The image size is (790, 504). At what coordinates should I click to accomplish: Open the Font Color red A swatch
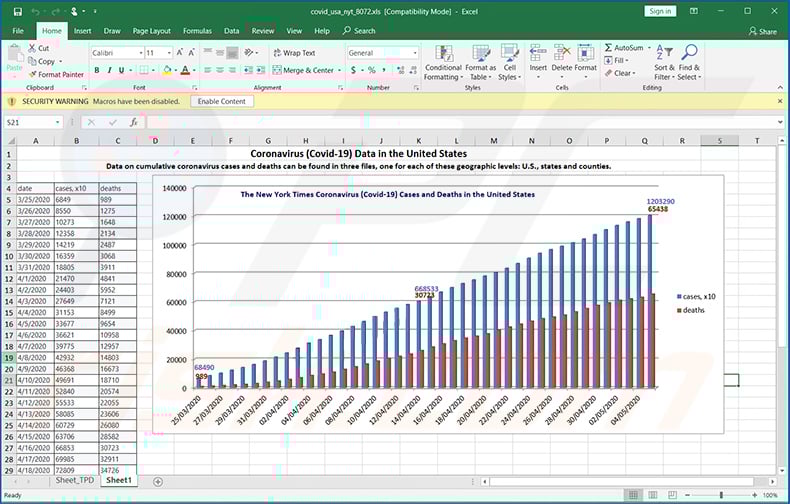pyautogui.click(x=185, y=70)
